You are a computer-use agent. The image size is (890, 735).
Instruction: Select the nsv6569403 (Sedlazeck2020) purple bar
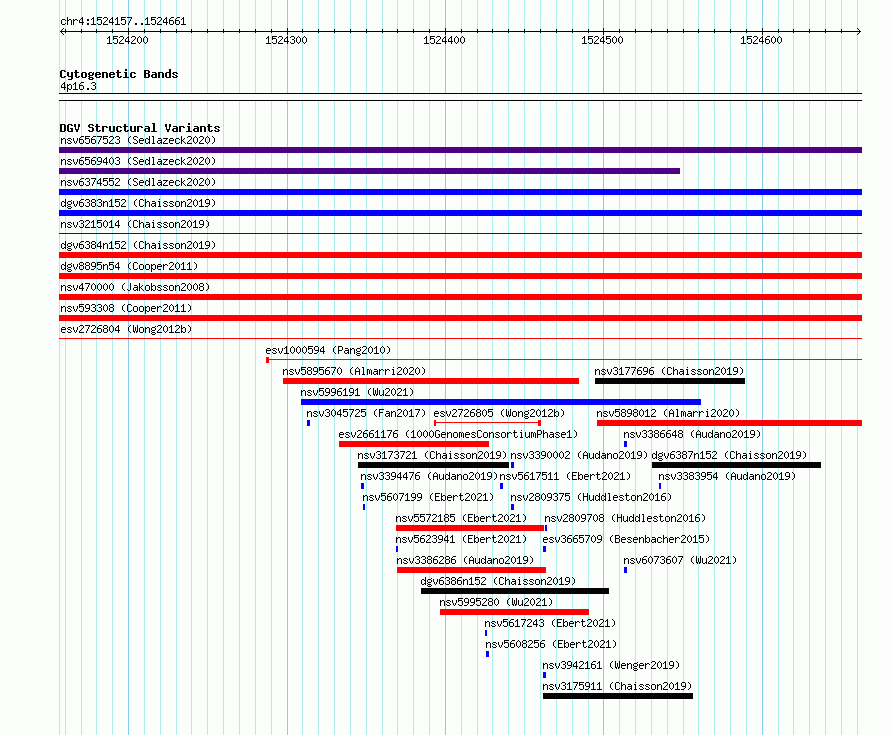tap(370, 171)
